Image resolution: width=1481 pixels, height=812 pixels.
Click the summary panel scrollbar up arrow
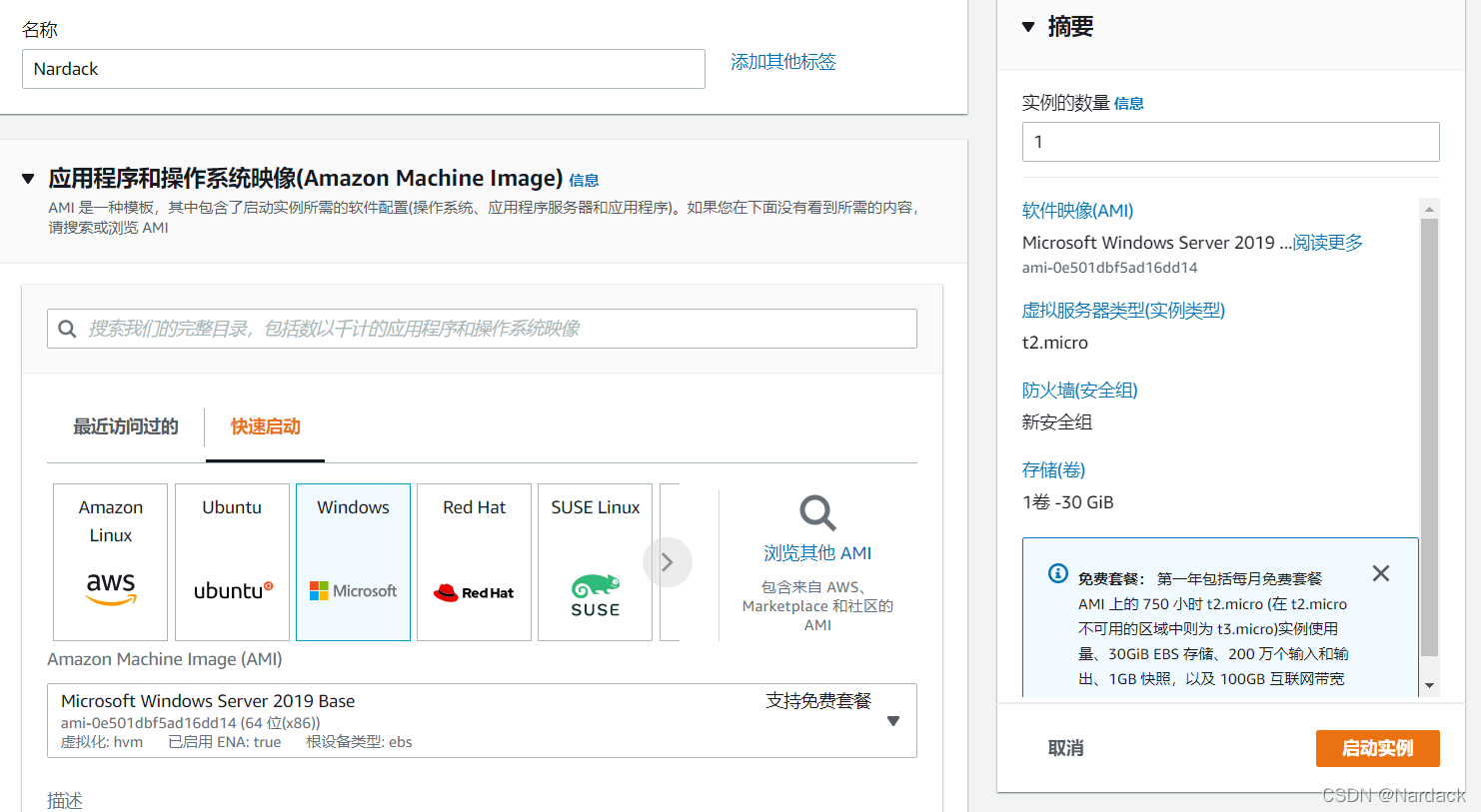pos(1430,209)
